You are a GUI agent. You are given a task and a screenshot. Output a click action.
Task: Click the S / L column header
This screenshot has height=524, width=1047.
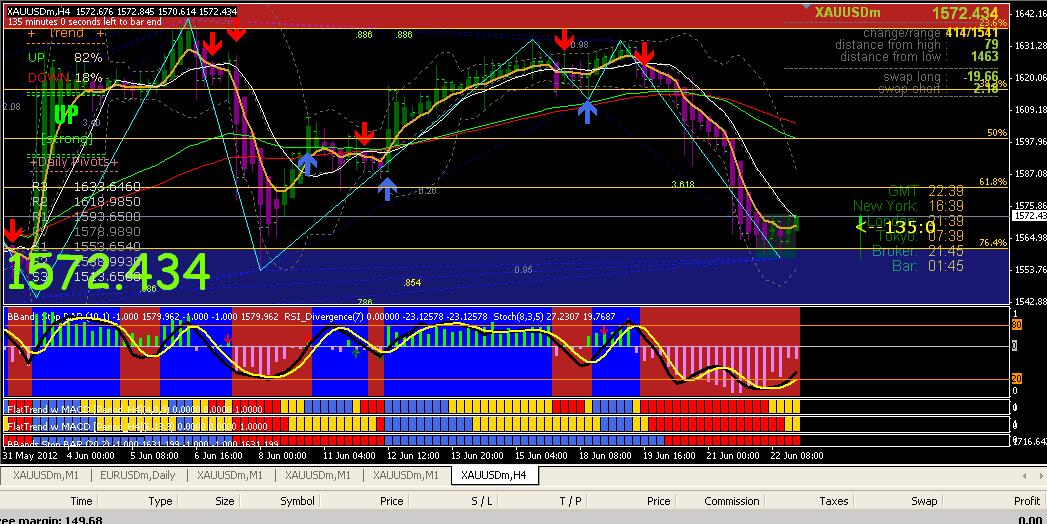(481, 501)
